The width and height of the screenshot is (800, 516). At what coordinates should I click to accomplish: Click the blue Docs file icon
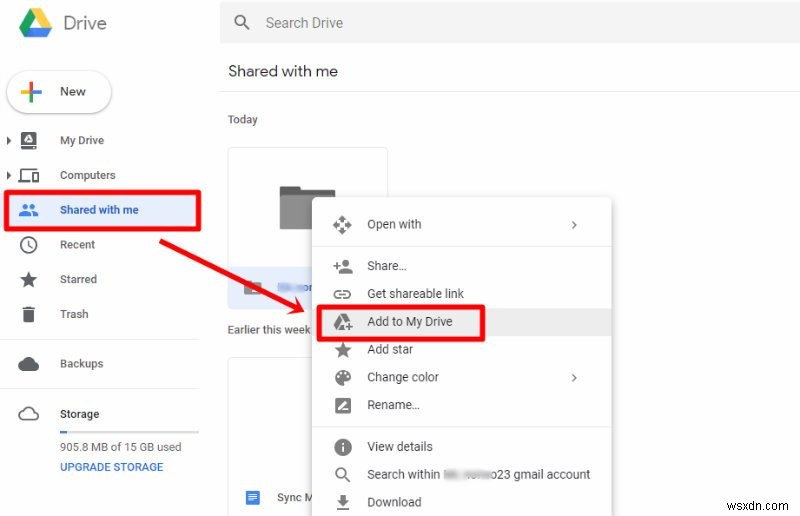pos(253,497)
